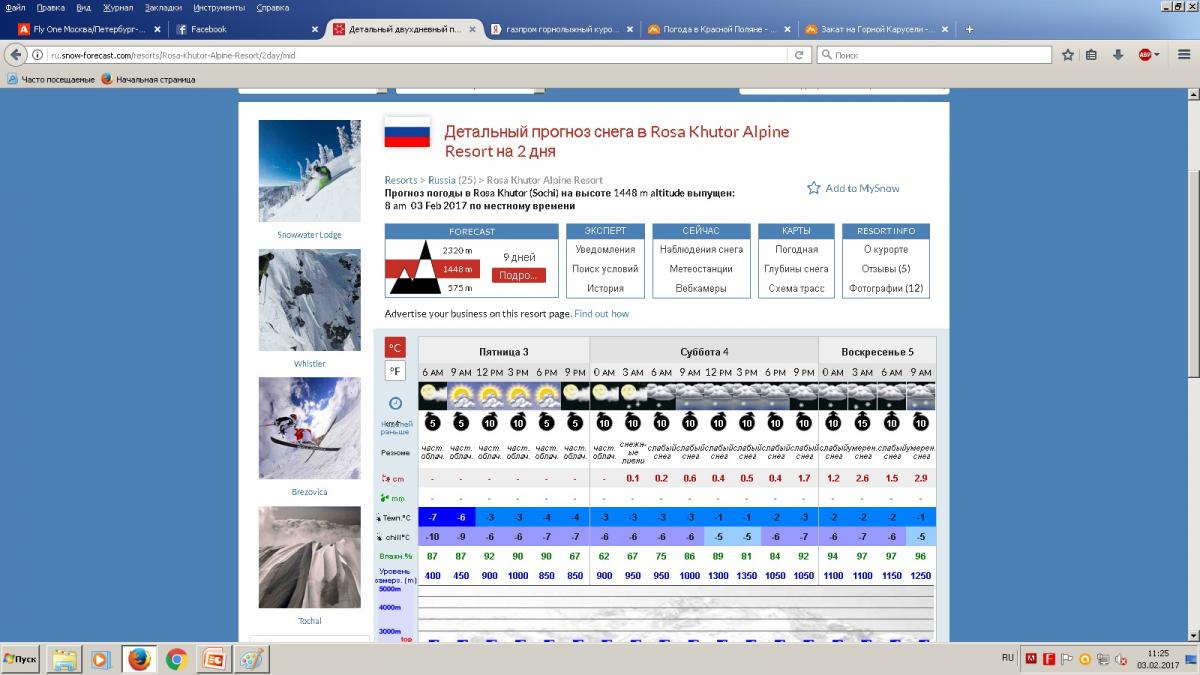Open the Файл menu
The height and width of the screenshot is (675, 1200).
point(15,7)
